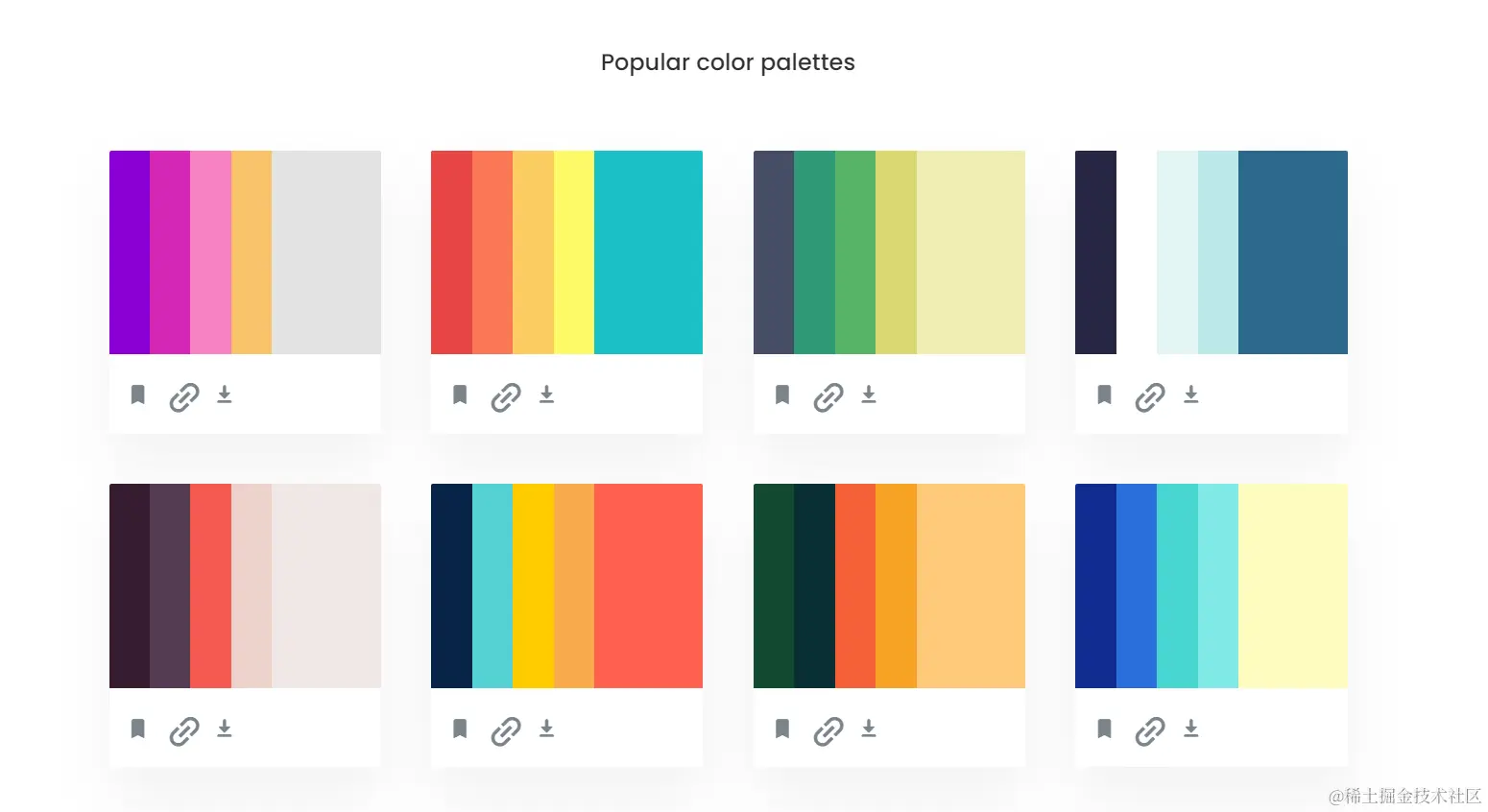Download the dark navy and light blue palette

1191,394
